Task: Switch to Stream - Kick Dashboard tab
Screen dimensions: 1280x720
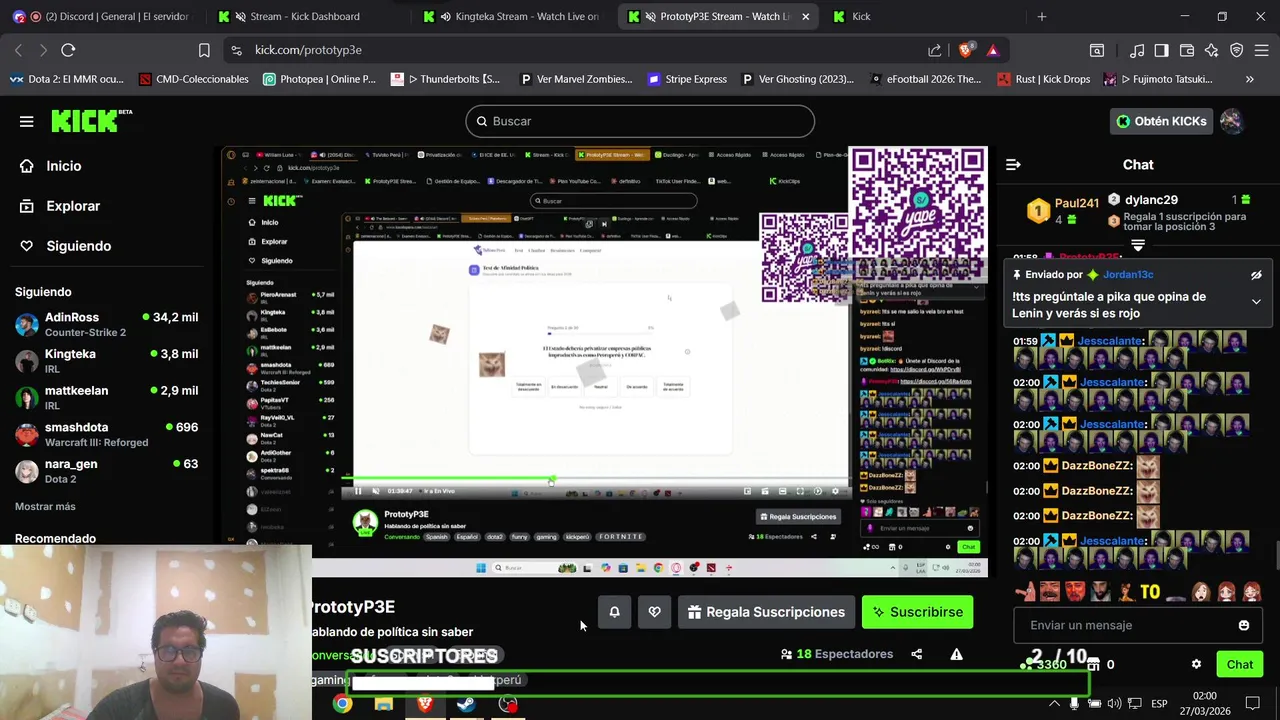Action: click(308, 17)
